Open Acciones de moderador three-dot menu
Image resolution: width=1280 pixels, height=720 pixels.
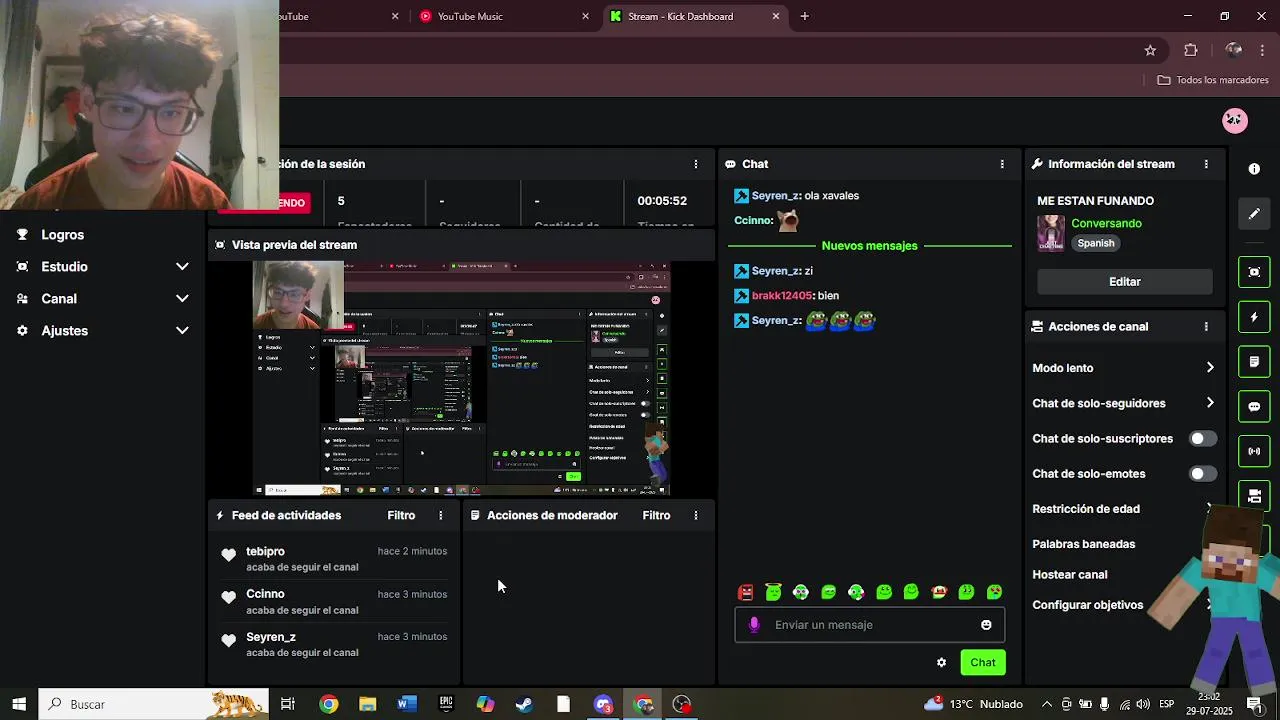[x=696, y=515]
